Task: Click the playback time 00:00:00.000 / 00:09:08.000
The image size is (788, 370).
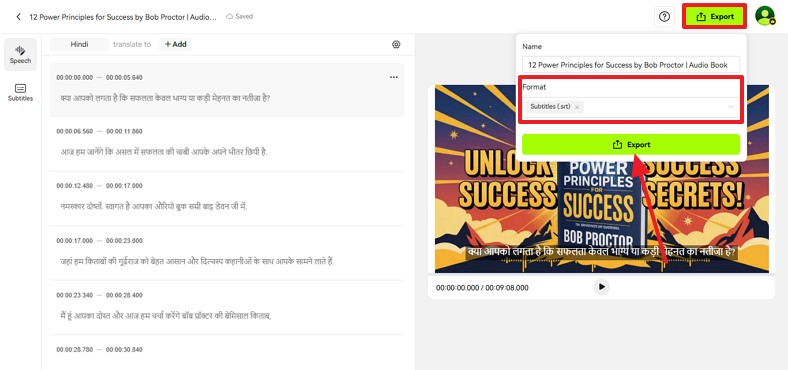Action: (x=482, y=288)
